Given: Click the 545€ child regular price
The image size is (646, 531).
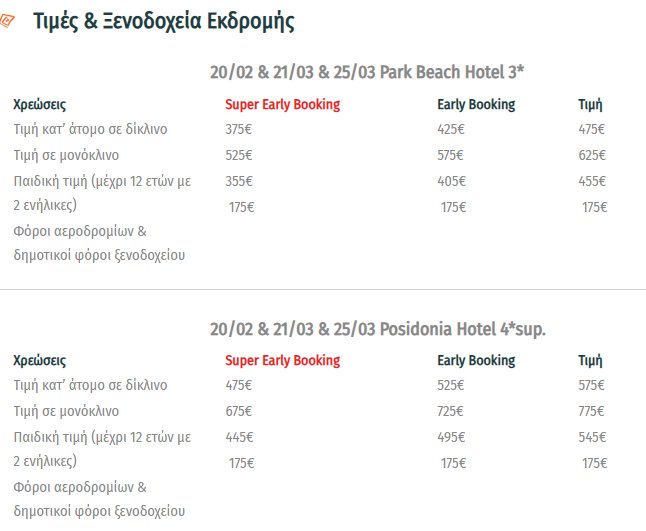Looking at the screenshot, I should (x=592, y=437).
